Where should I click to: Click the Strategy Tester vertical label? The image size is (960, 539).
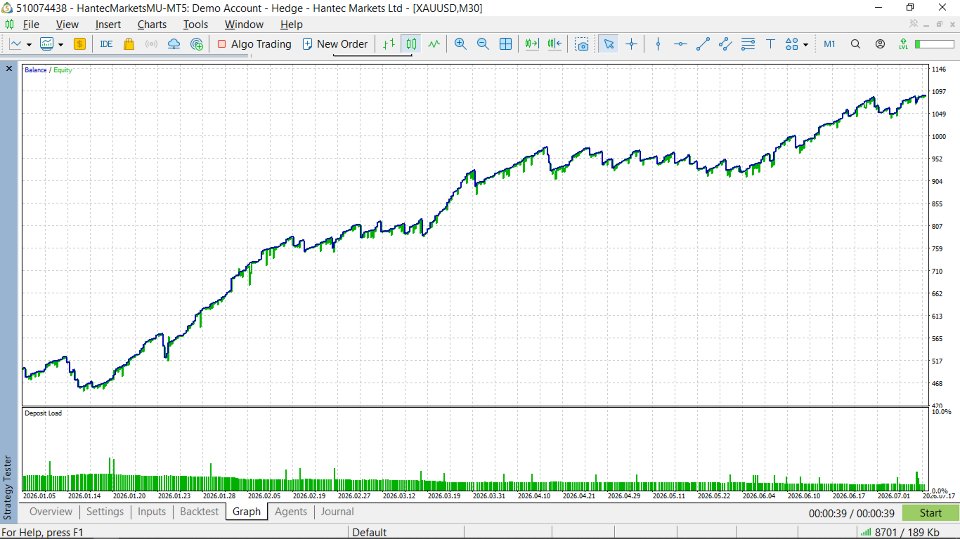click(8, 487)
